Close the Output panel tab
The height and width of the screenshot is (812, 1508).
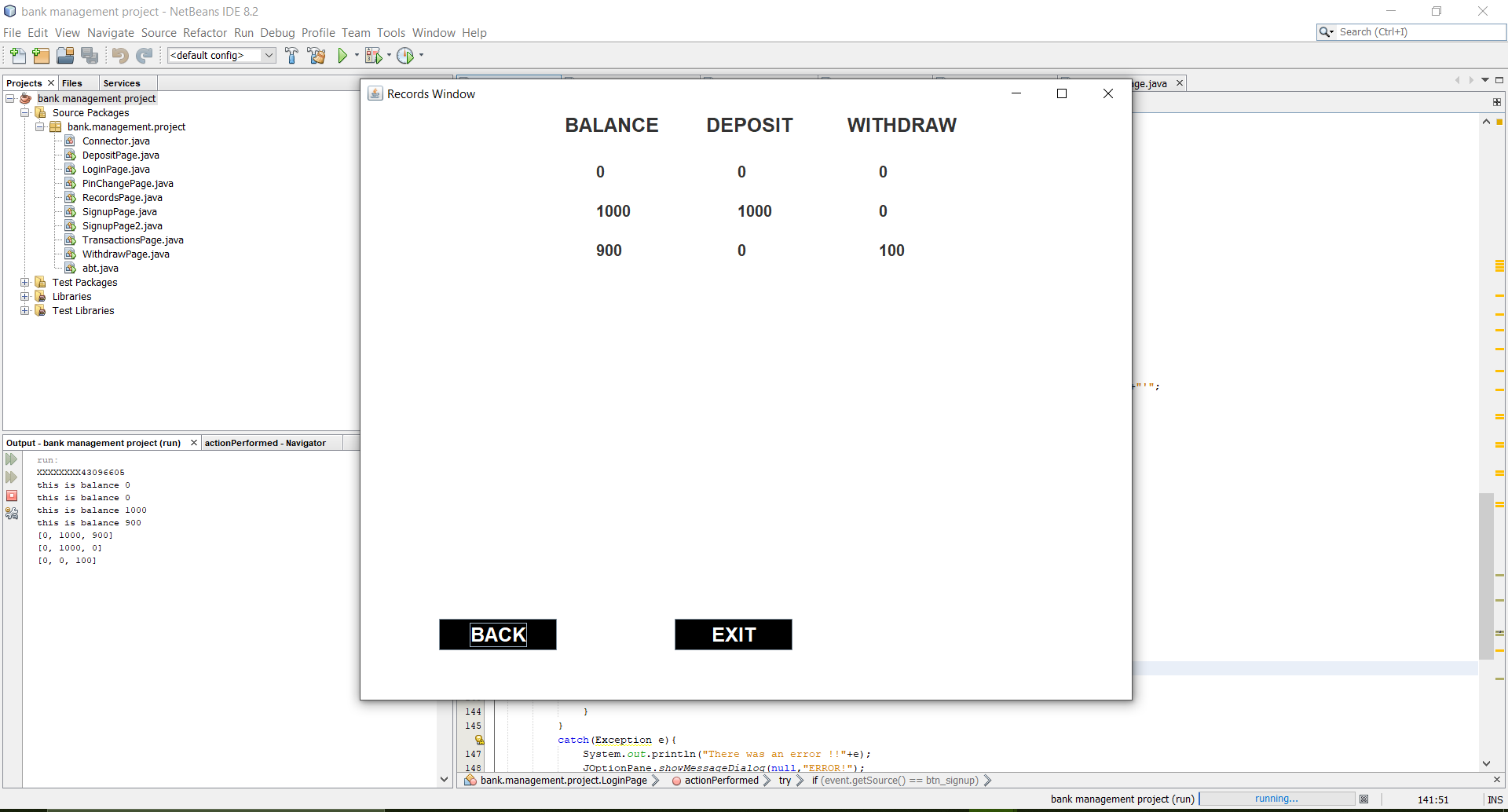[194, 443]
